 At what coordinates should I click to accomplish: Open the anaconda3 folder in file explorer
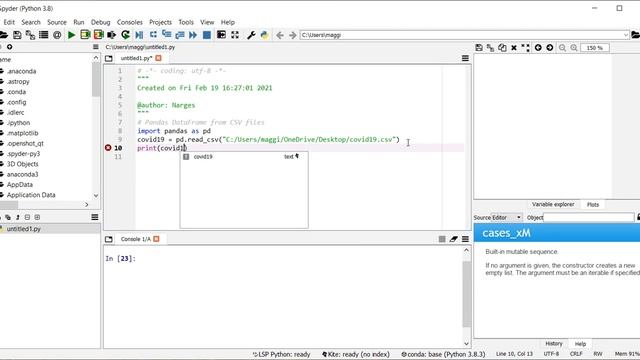click(x=22, y=174)
